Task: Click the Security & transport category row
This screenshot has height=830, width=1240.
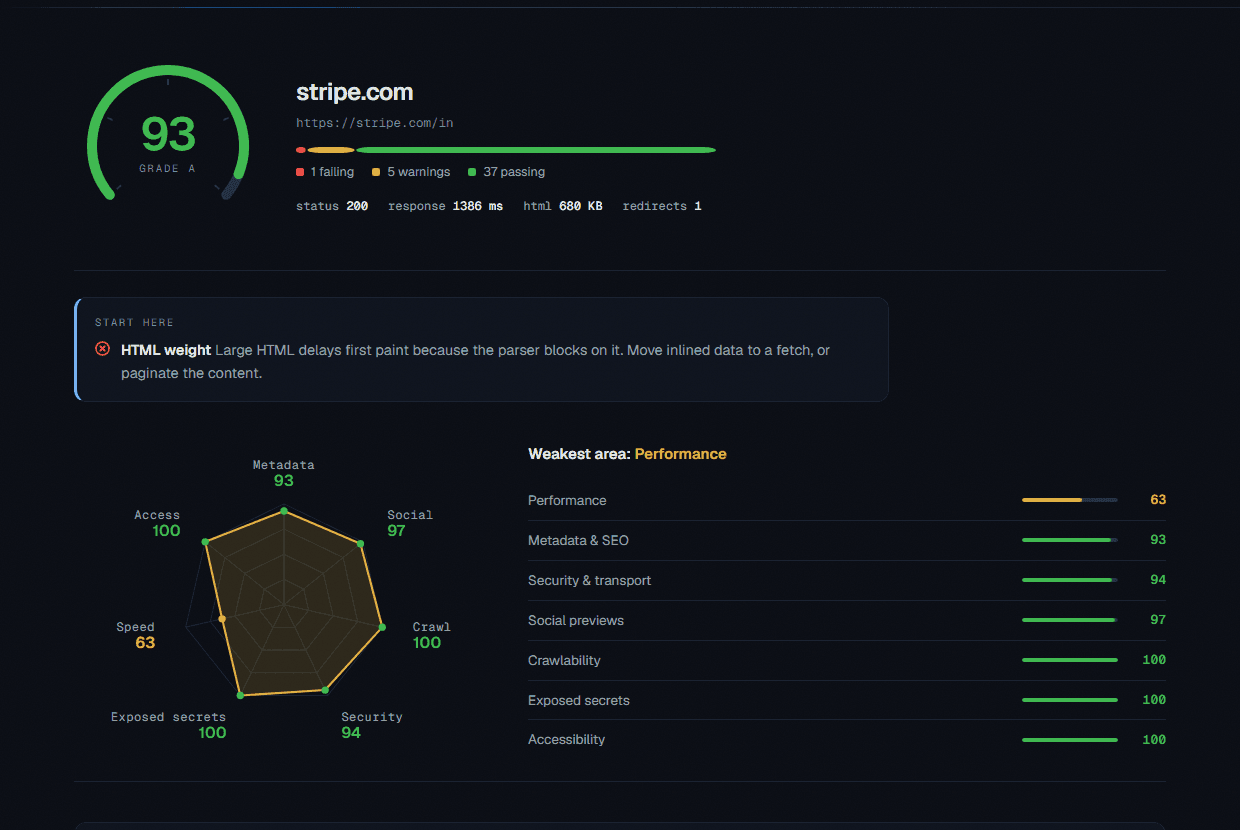Action: [847, 580]
